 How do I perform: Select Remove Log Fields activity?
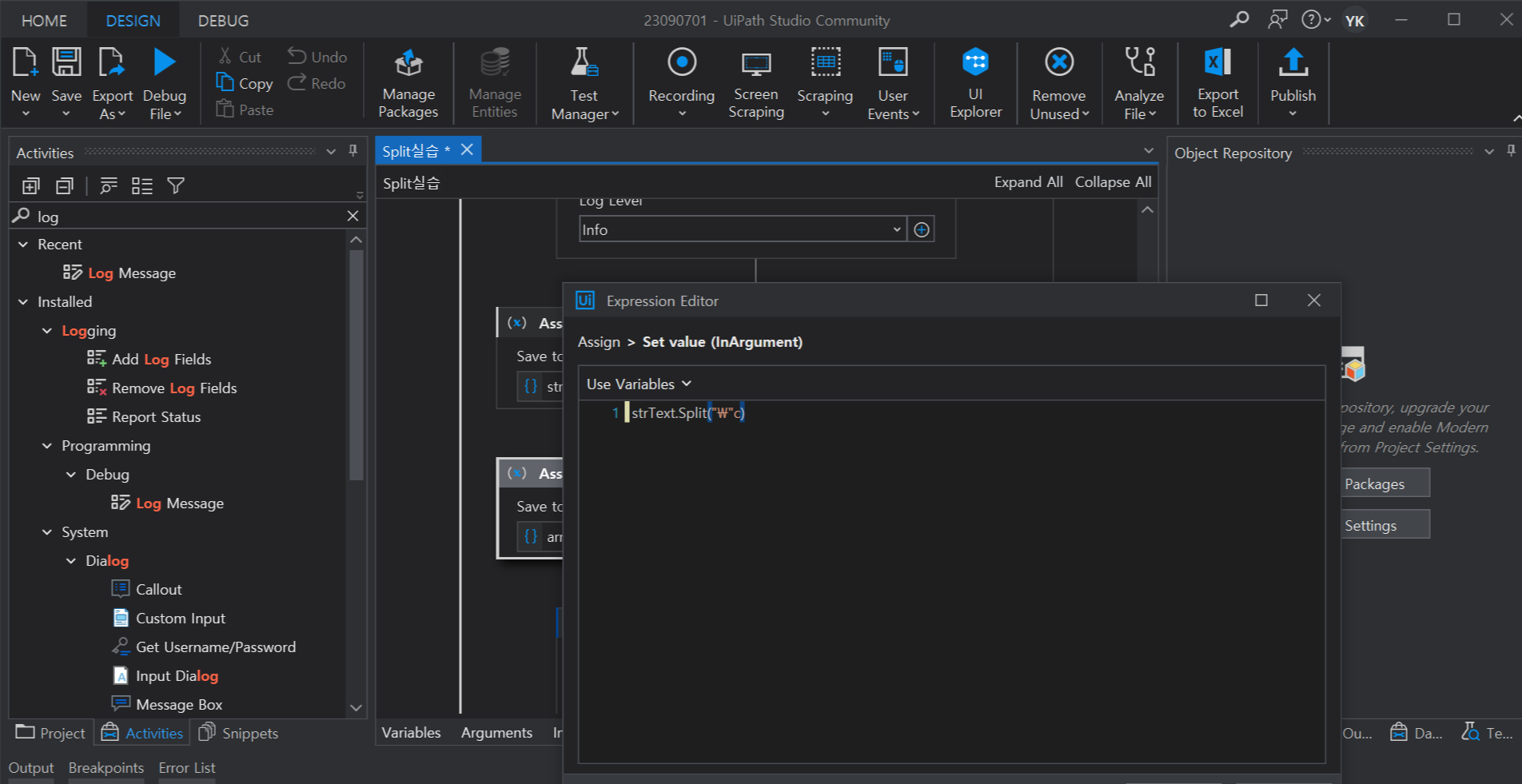tap(162, 388)
